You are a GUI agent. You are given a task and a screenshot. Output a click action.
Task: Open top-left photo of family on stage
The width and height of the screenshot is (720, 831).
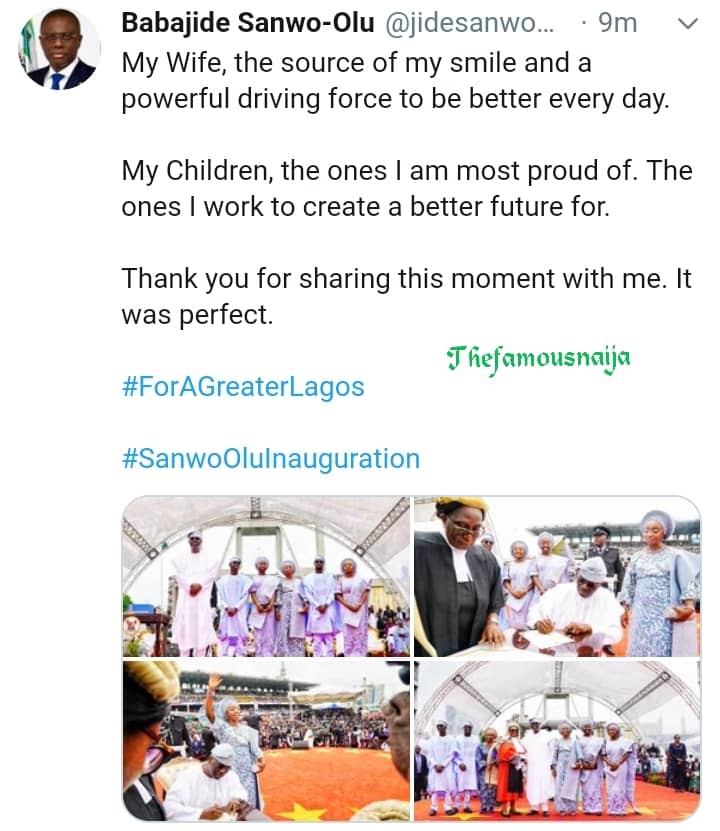coord(265,575)
